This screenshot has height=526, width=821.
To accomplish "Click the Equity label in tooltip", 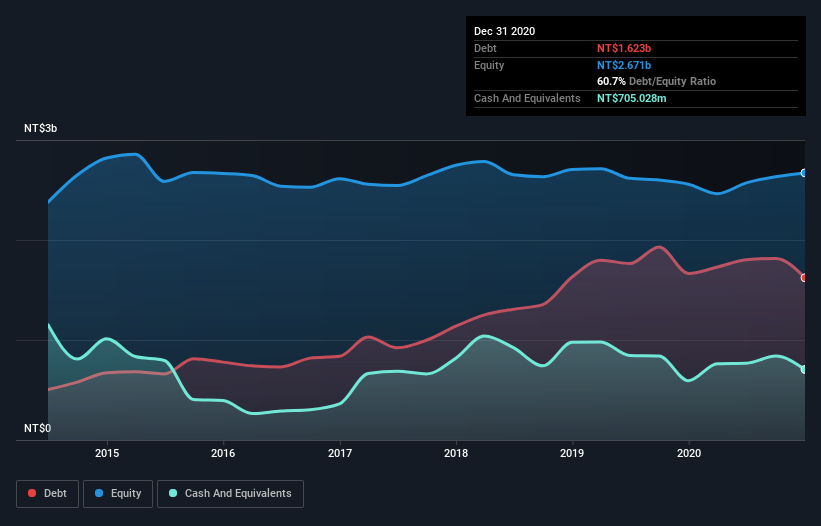I will 489,65.
